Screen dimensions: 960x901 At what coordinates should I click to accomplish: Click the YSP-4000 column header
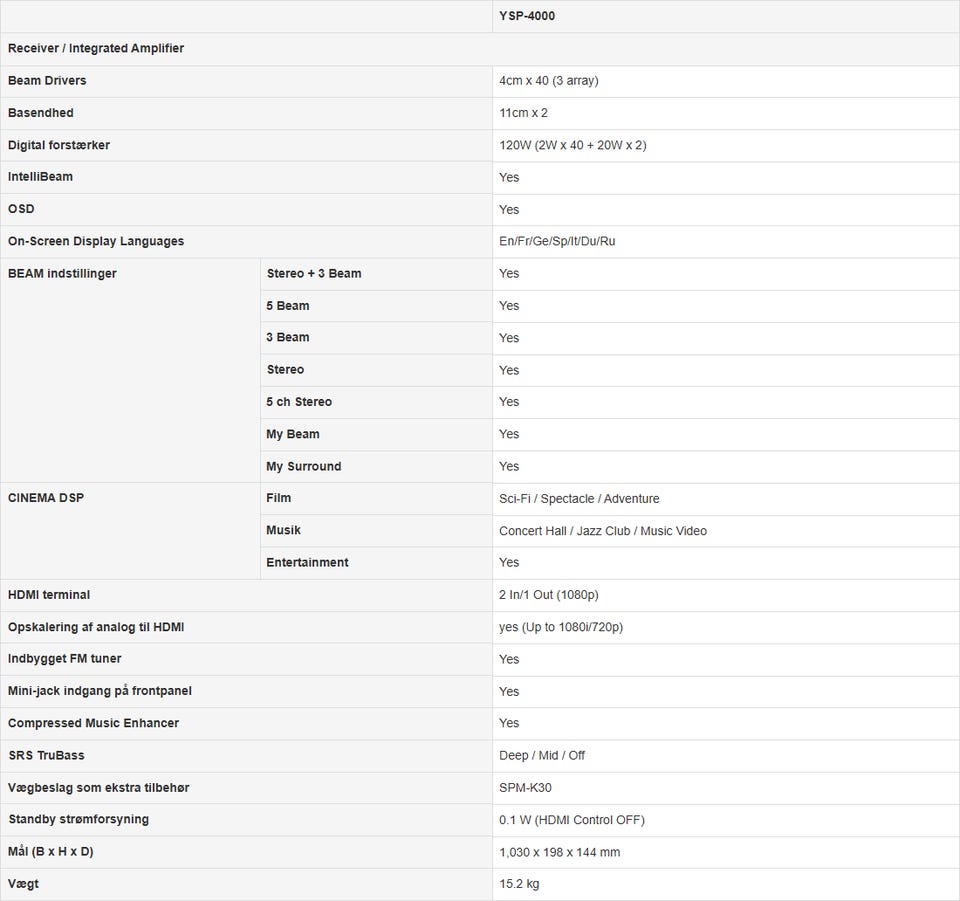pos(527,16)
